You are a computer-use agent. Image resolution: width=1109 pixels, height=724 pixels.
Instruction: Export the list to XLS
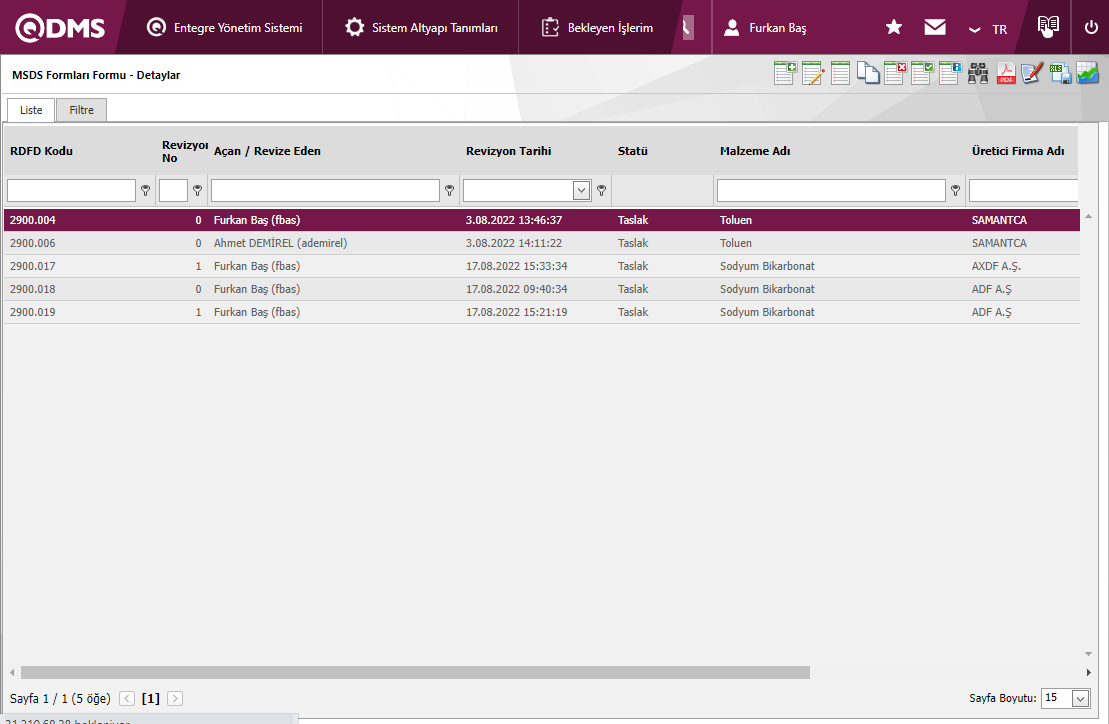click(1060, 73)
